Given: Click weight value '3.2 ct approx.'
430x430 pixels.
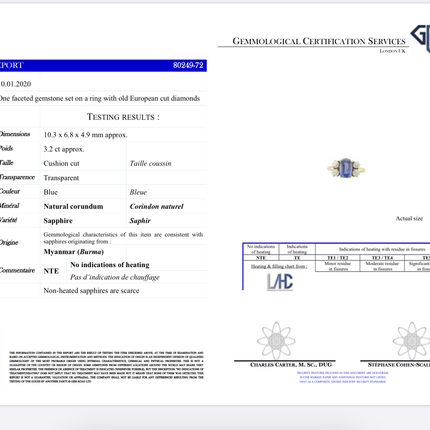Looking at the screenshot, I should [x=64, y=149].
